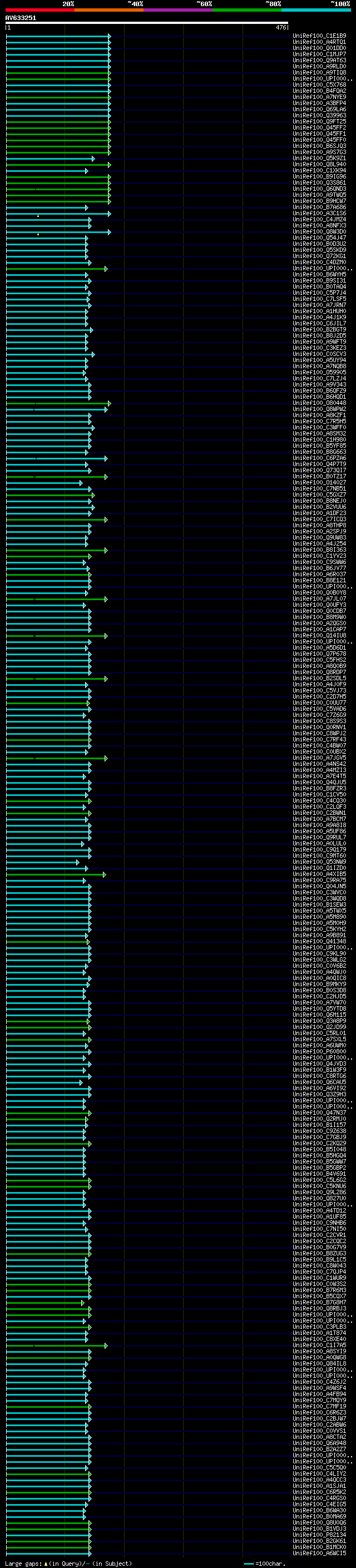The image size is (356, 1568).
Task: Select the UniRef100_Q69LA6 label
Action: (319, 109)
